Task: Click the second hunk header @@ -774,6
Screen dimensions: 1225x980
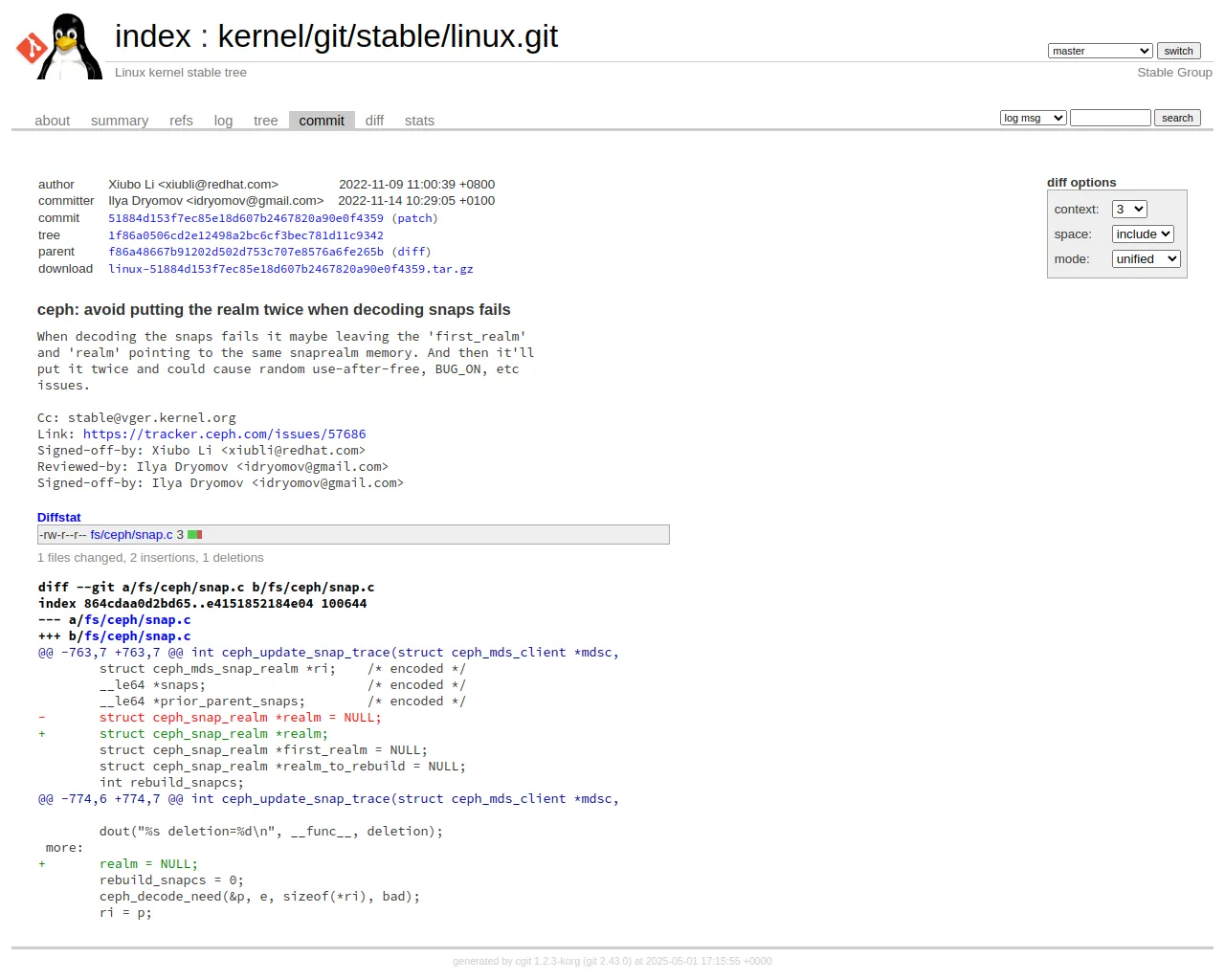Action: coord(328,799)
